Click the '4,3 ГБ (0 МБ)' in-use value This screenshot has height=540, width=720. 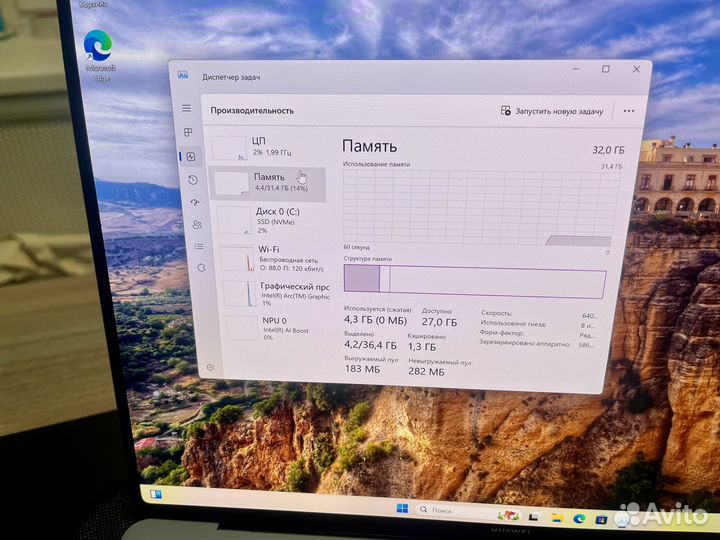(376, 320)
